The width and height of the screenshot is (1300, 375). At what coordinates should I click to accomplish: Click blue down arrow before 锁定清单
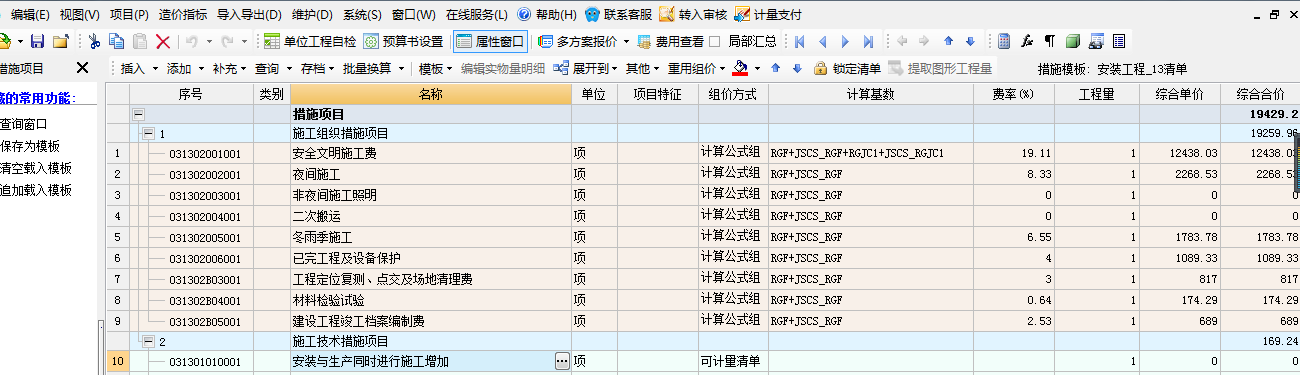click(x=797, y=68)
